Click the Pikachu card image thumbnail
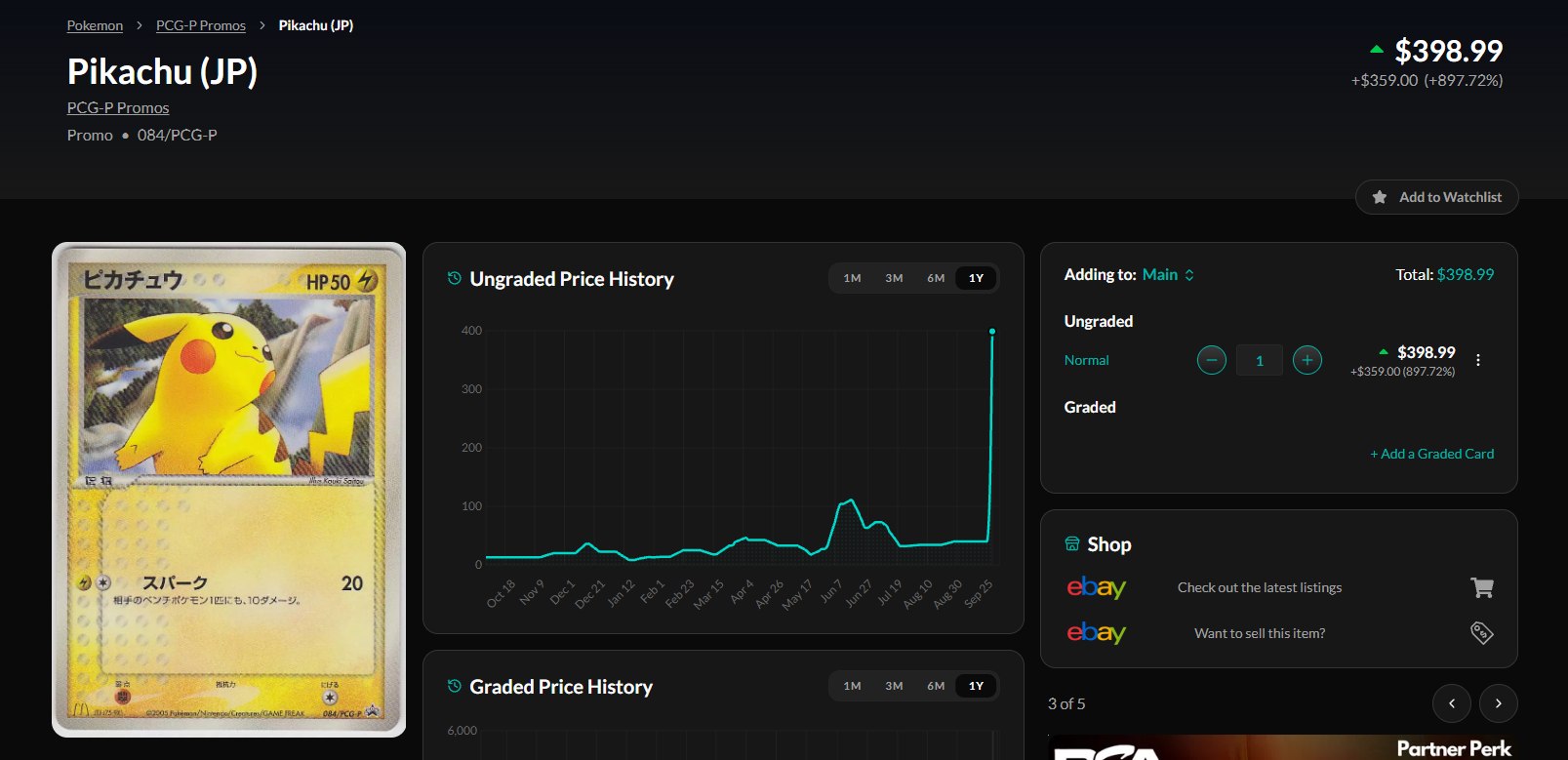This screenshot has height=760, width=1568. (229, 490)
